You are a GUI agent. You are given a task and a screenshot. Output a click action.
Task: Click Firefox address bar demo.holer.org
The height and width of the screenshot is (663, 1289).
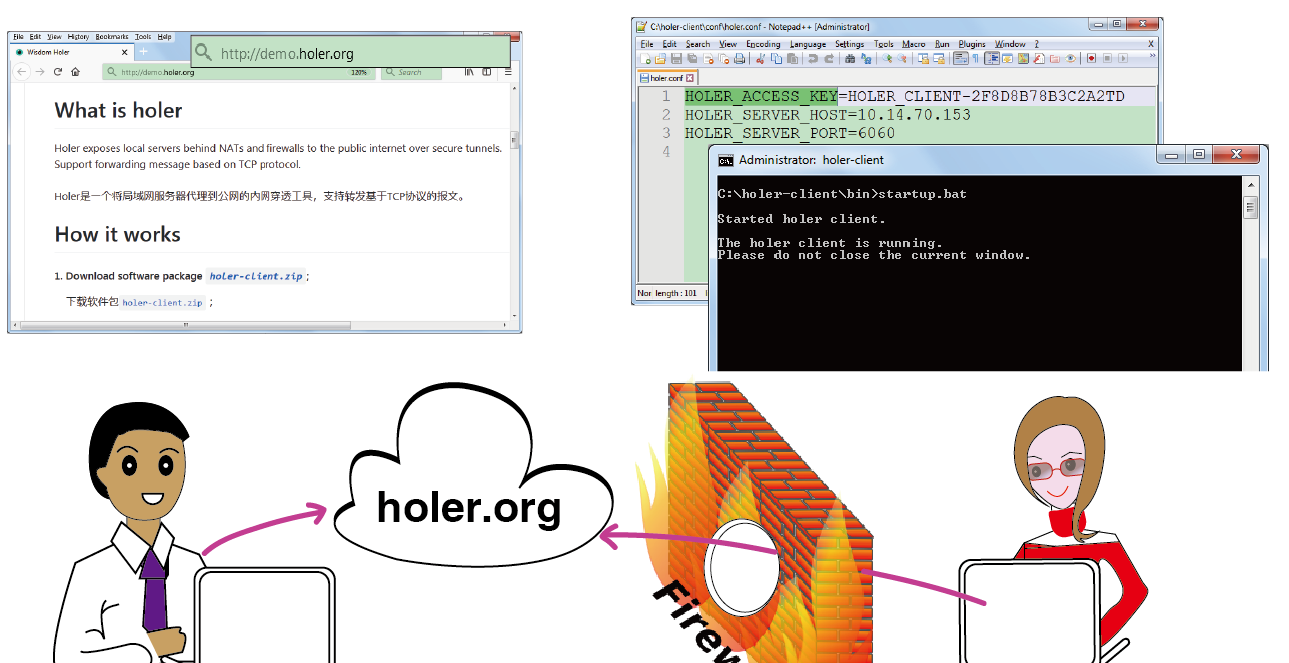(x=238, y=72)
